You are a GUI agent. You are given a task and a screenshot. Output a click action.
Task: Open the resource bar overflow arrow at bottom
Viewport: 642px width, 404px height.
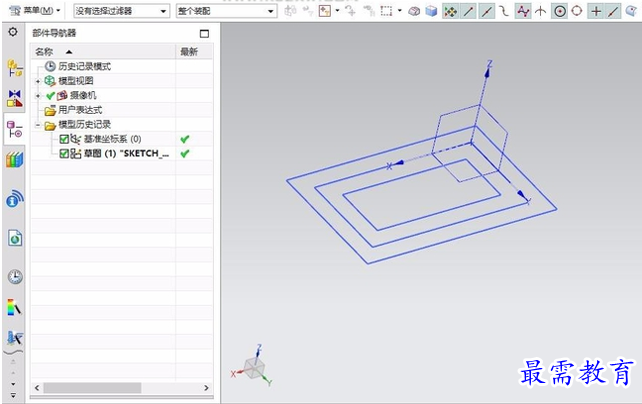click(13, 395)
